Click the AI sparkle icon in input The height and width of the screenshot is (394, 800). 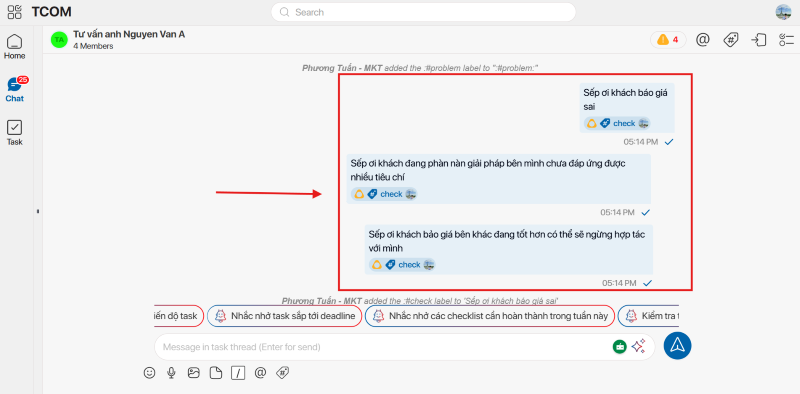coord(638,346)
